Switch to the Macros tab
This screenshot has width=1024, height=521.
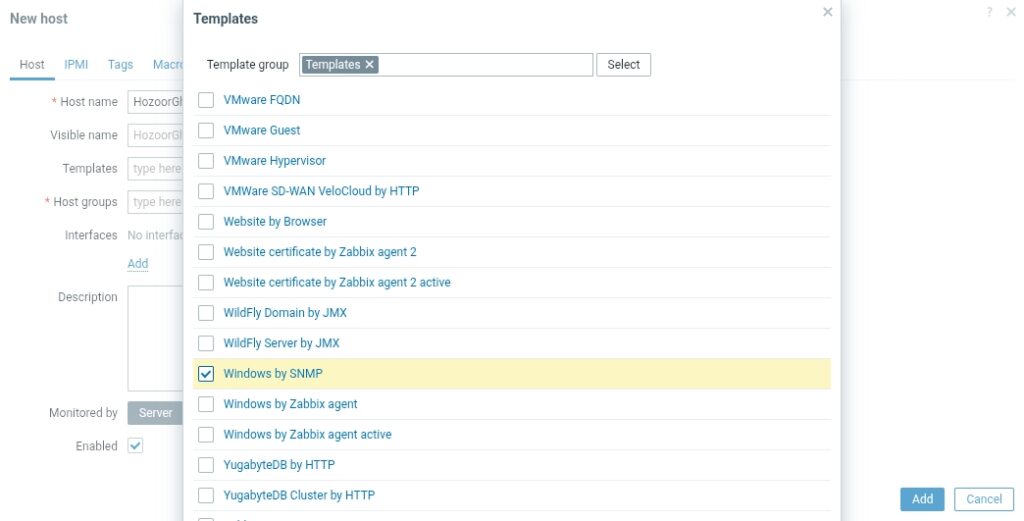(168, 65)
